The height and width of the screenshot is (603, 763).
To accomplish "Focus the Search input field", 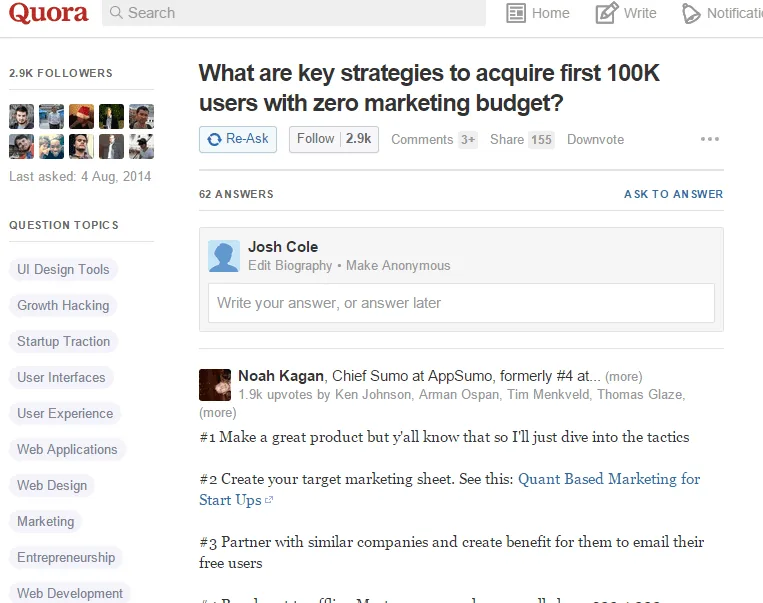I will point(294,13).
